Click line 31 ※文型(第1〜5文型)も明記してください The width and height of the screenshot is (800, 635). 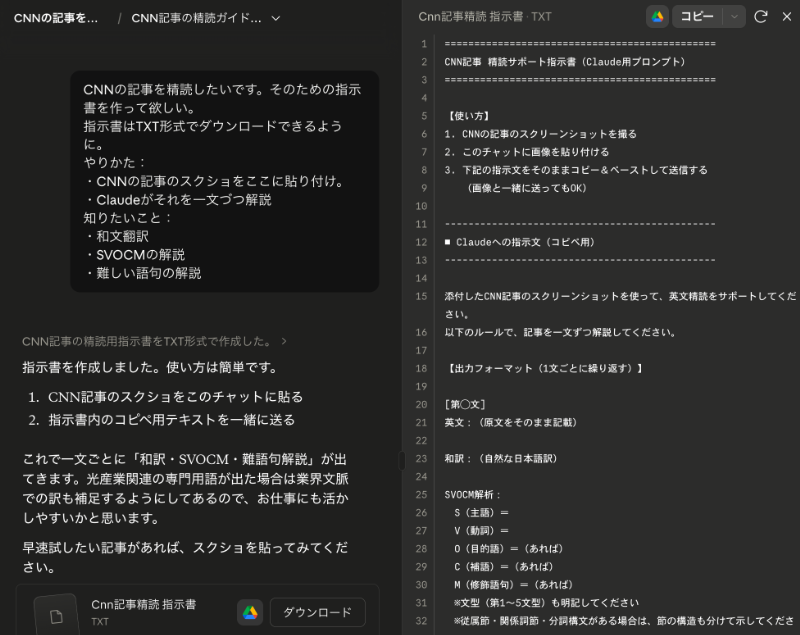tap(546, 602)
